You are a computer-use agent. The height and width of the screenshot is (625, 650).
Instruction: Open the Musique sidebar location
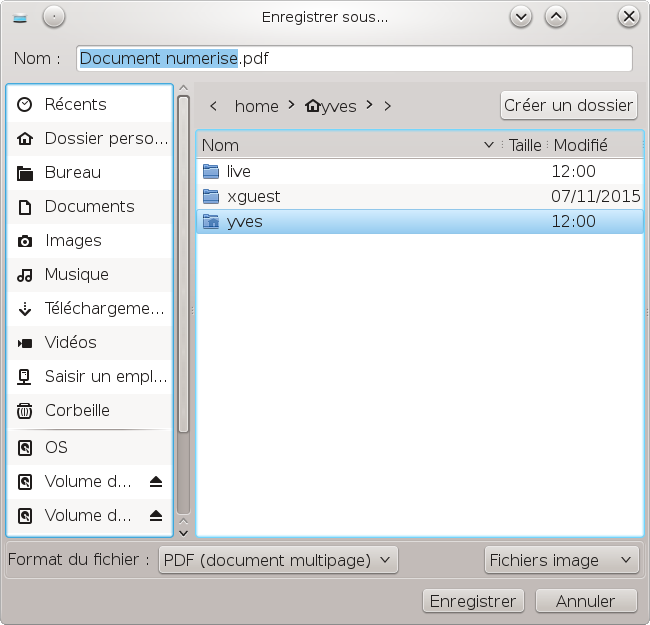click(76, 274)
